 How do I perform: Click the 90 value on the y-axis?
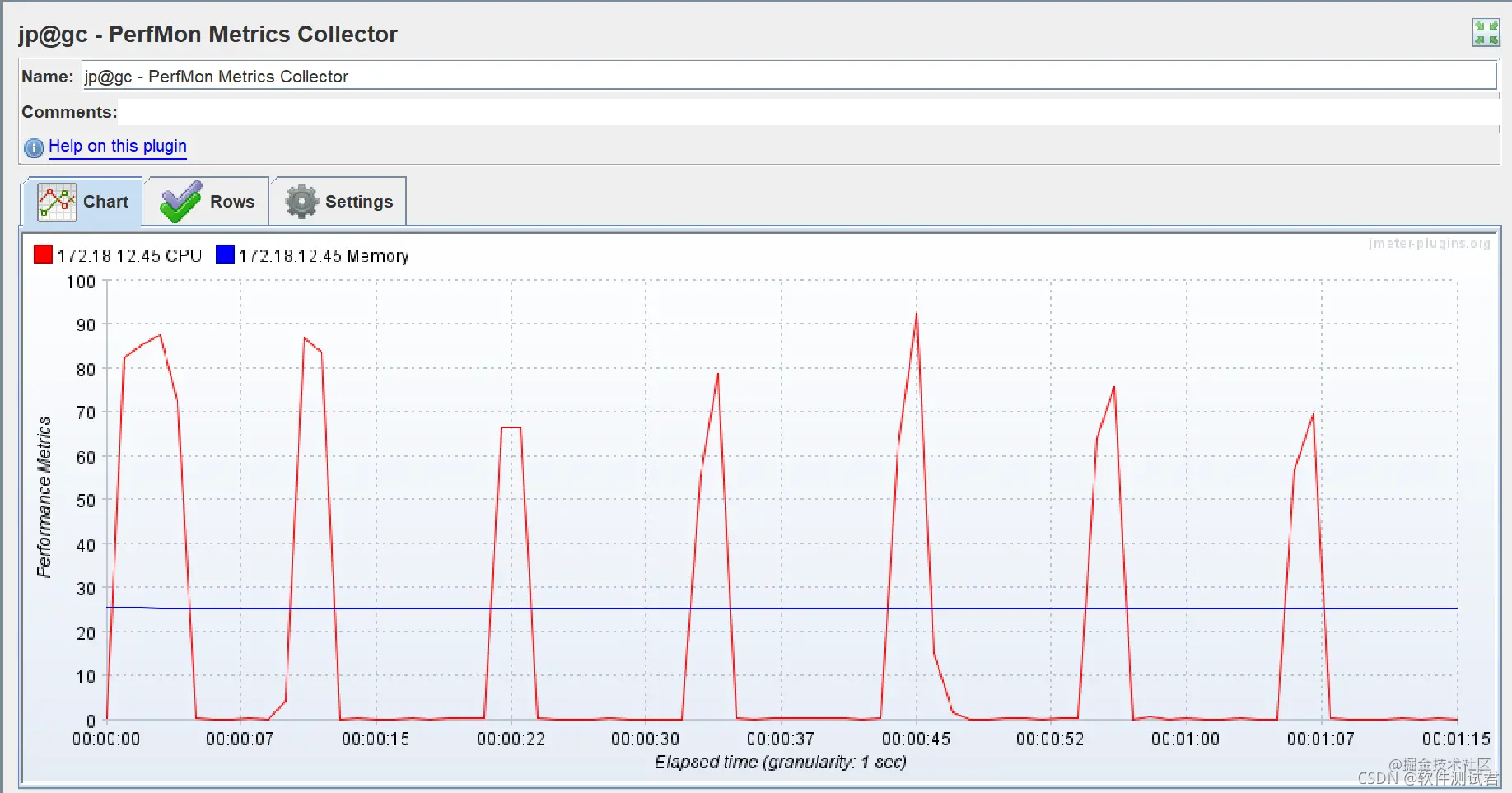tap(86, 325)
